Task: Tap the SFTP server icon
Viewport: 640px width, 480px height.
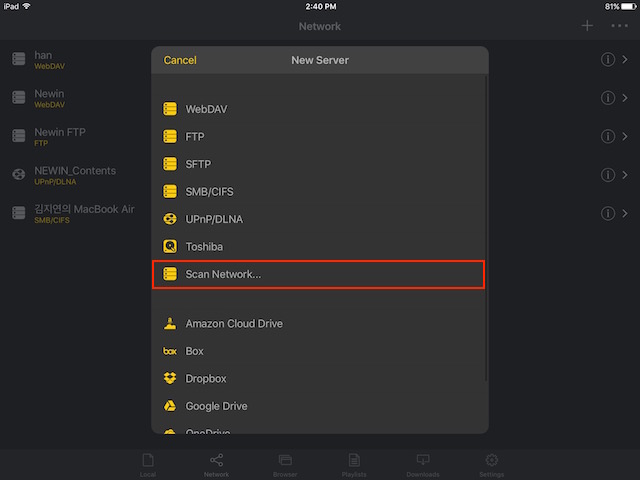Action: tap(170, 164)
